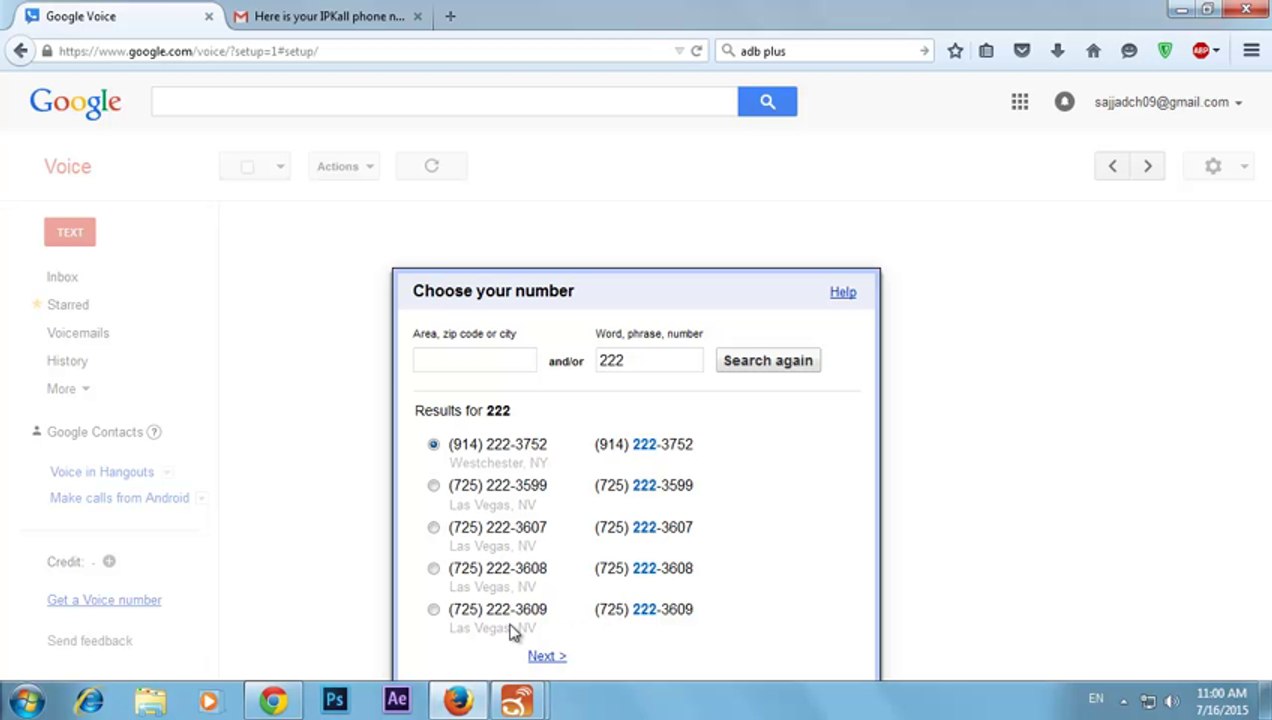Select the (725) 222-3608 radio button
This screenshot has width=1272, height=720.
pyautogui.click(x=433, y=568)
